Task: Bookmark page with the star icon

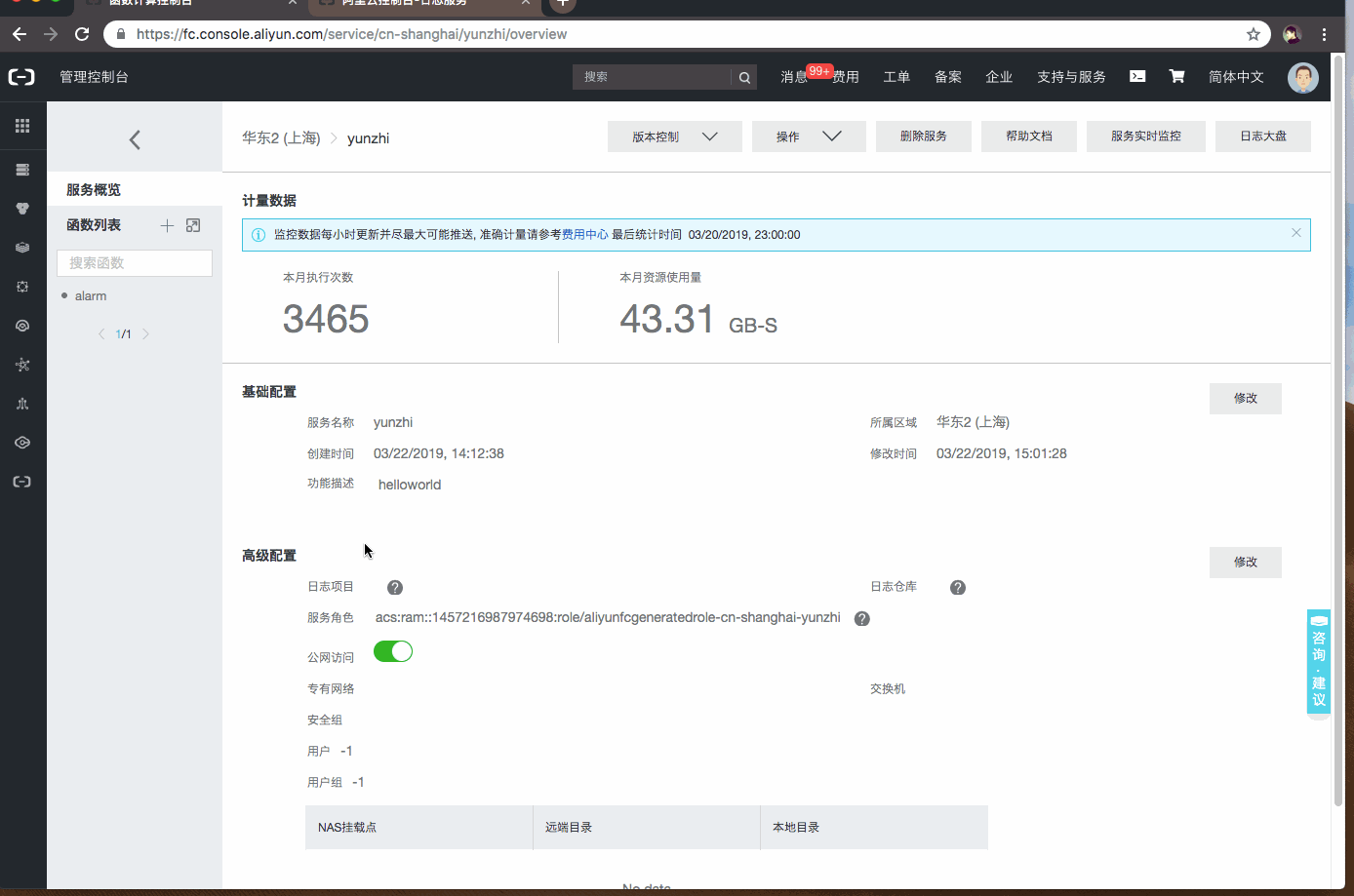Action: 1254,34
